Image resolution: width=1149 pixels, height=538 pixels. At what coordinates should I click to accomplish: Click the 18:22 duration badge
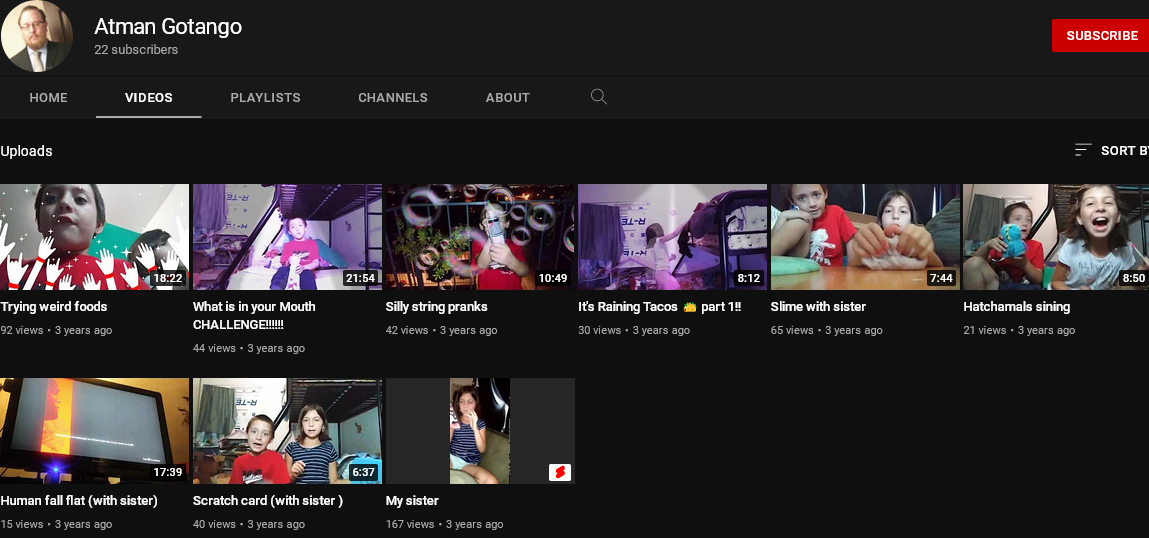coord(167,279)
